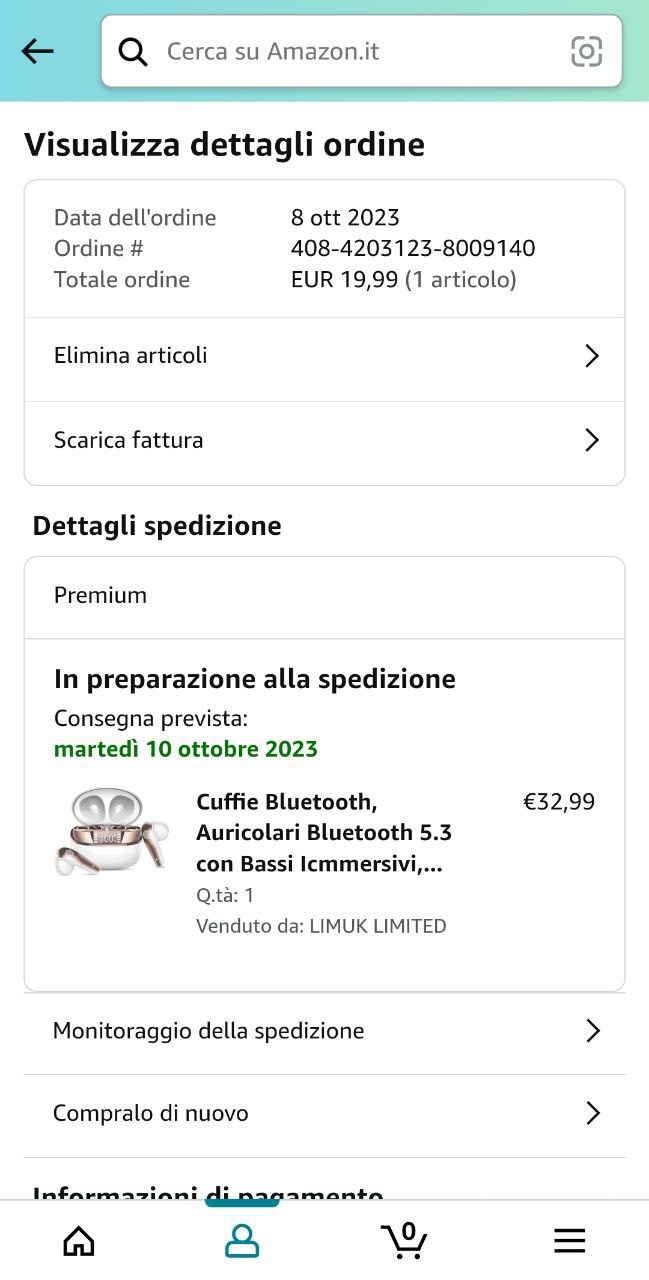Viewport: 649px width, 1280px height.
Task: Expand Compralo di nuovo chevron
Action: pyautogui.click(x=592, y=1113)
